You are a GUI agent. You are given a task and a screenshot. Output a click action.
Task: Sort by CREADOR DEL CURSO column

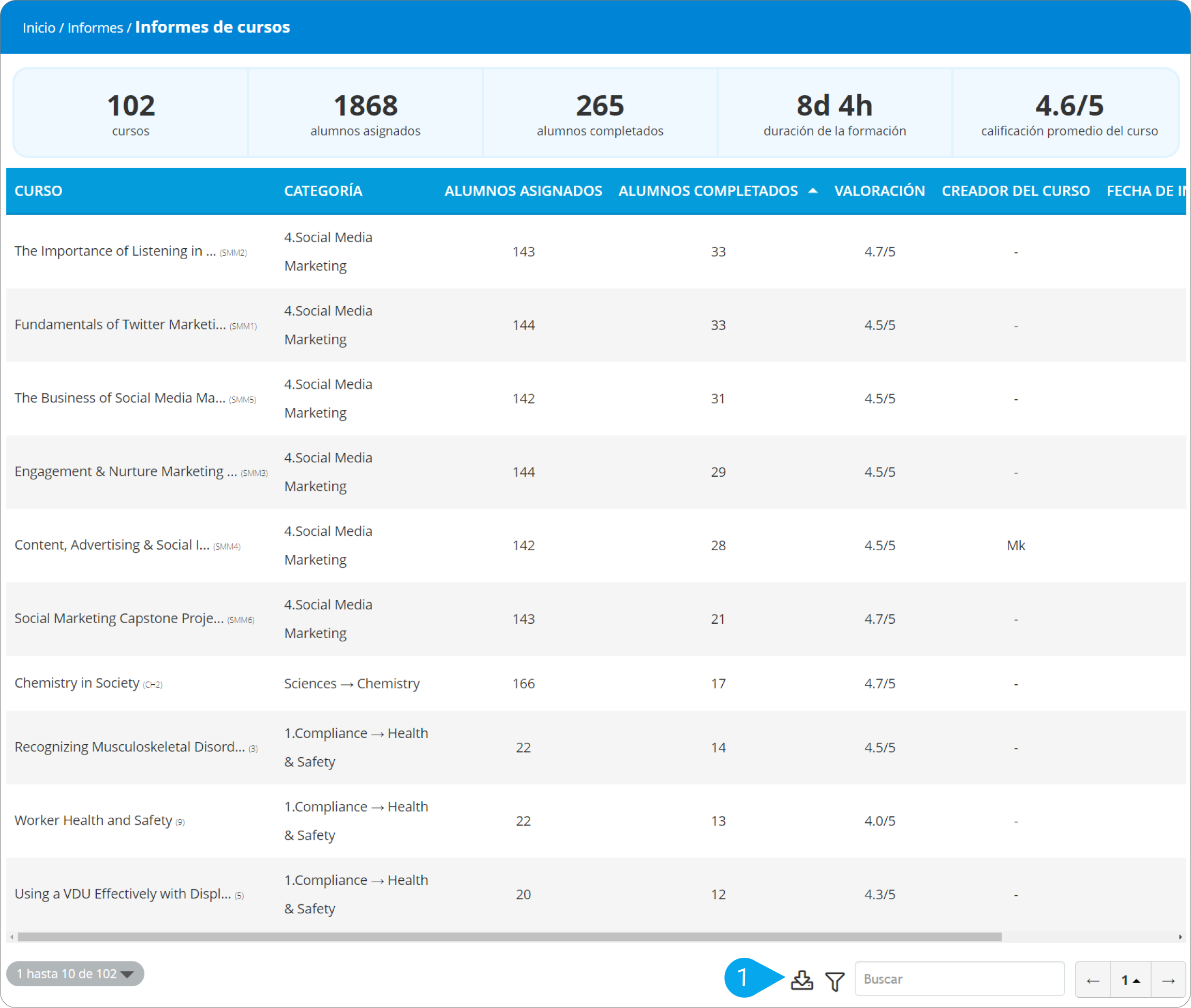(x=1016, y=191)
